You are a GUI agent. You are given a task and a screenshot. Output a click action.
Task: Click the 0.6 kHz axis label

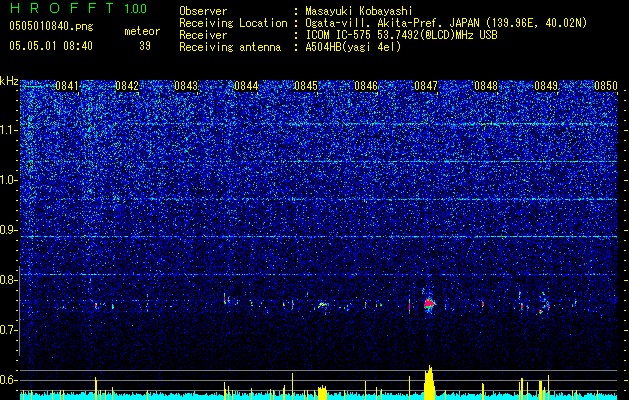pos(9,380)
